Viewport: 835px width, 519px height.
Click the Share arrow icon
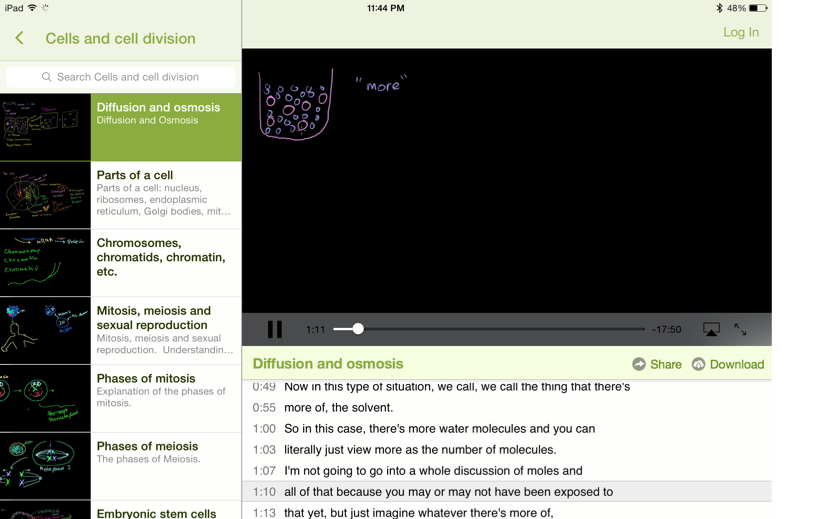pyautogui.click(x=639, y=364)
